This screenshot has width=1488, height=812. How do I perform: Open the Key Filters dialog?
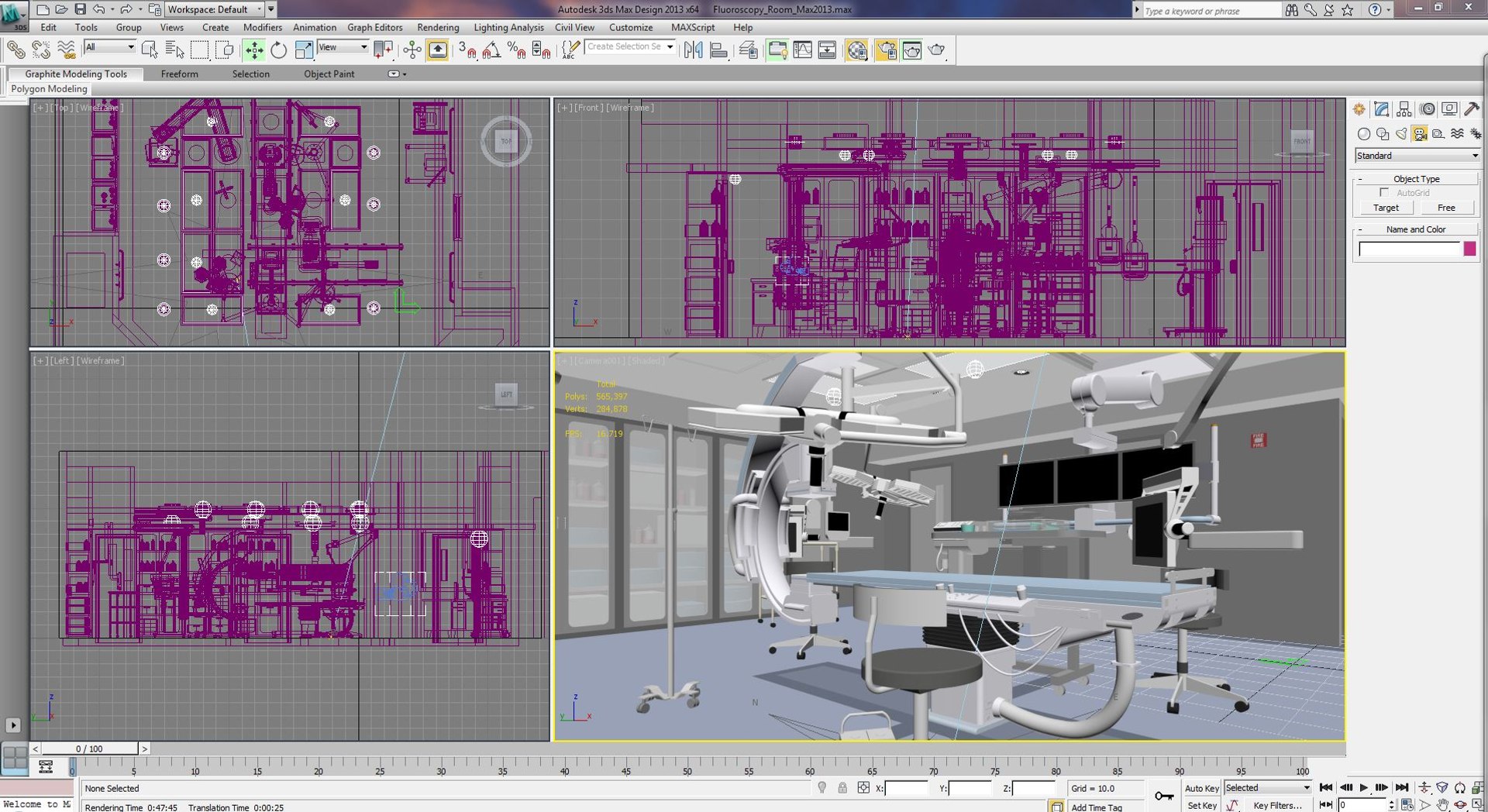(x=1278, y=805)
